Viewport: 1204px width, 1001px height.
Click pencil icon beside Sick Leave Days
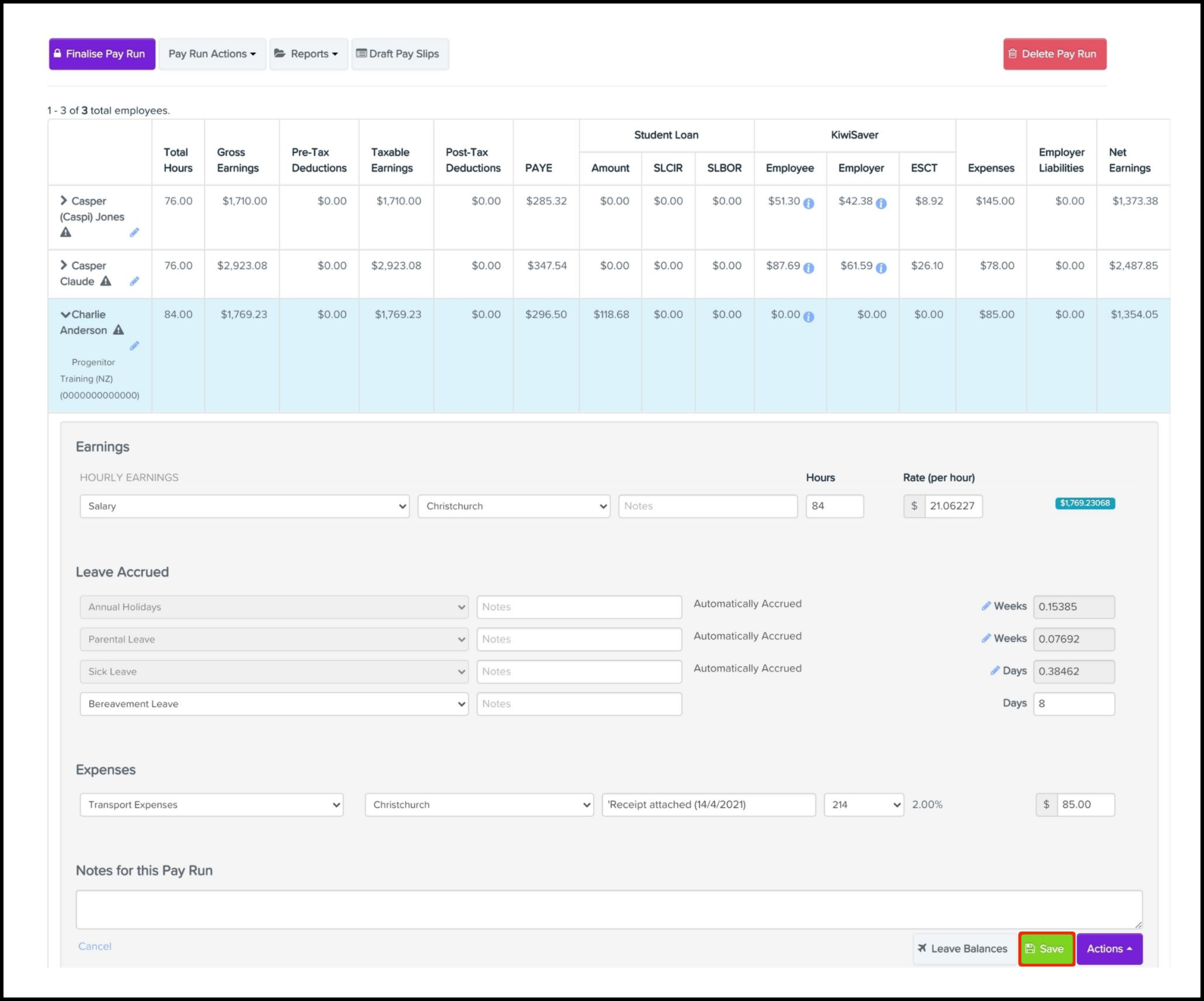pos(995,670)
